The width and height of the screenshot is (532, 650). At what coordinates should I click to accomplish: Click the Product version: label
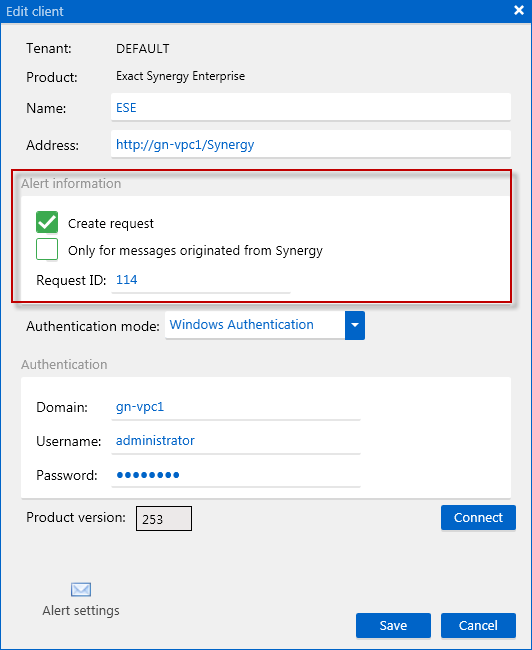click(x=76, y=517)
